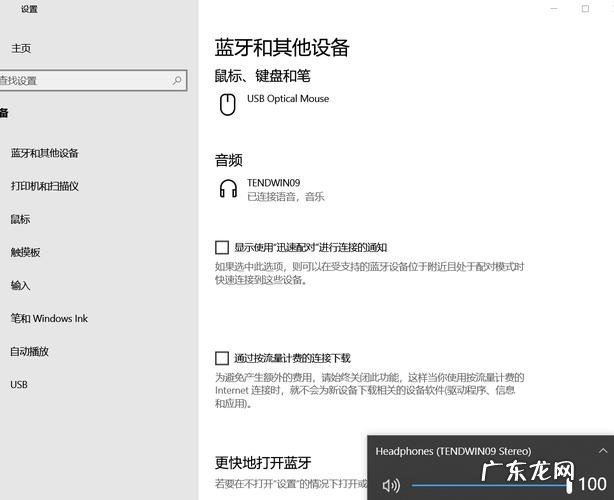
Task: Open the 蓝牙和其他设备 settings page
Action: pyautogui.click(x=44, y=153)
